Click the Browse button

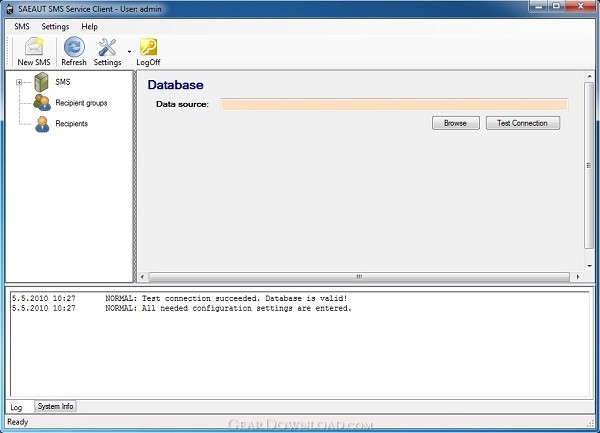455,123
